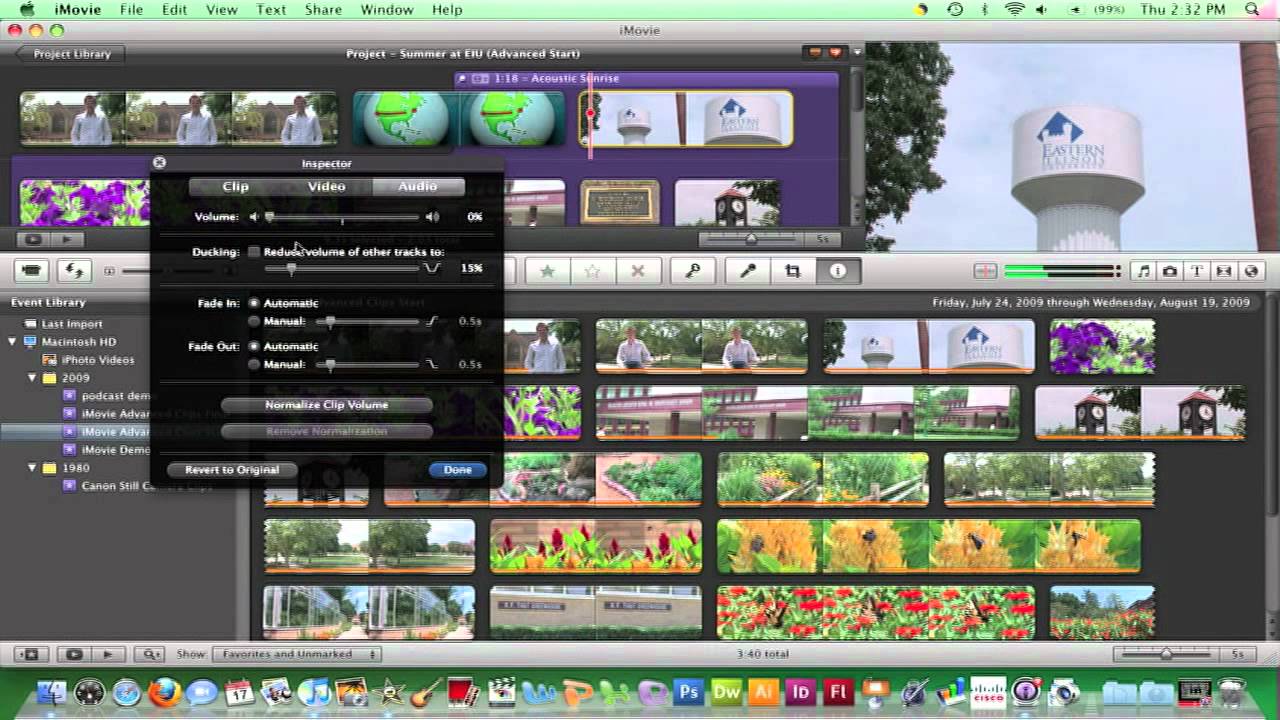Open the Share menu

323,9
